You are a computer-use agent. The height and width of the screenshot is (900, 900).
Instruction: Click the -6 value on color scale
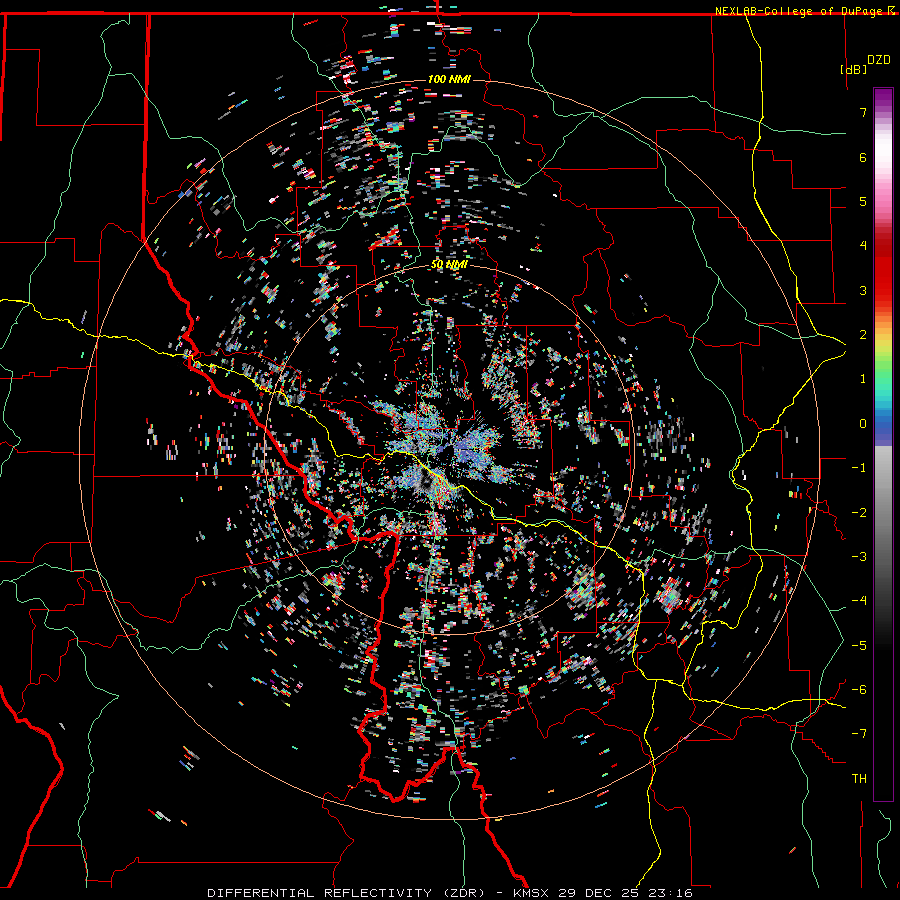[859, 689]
